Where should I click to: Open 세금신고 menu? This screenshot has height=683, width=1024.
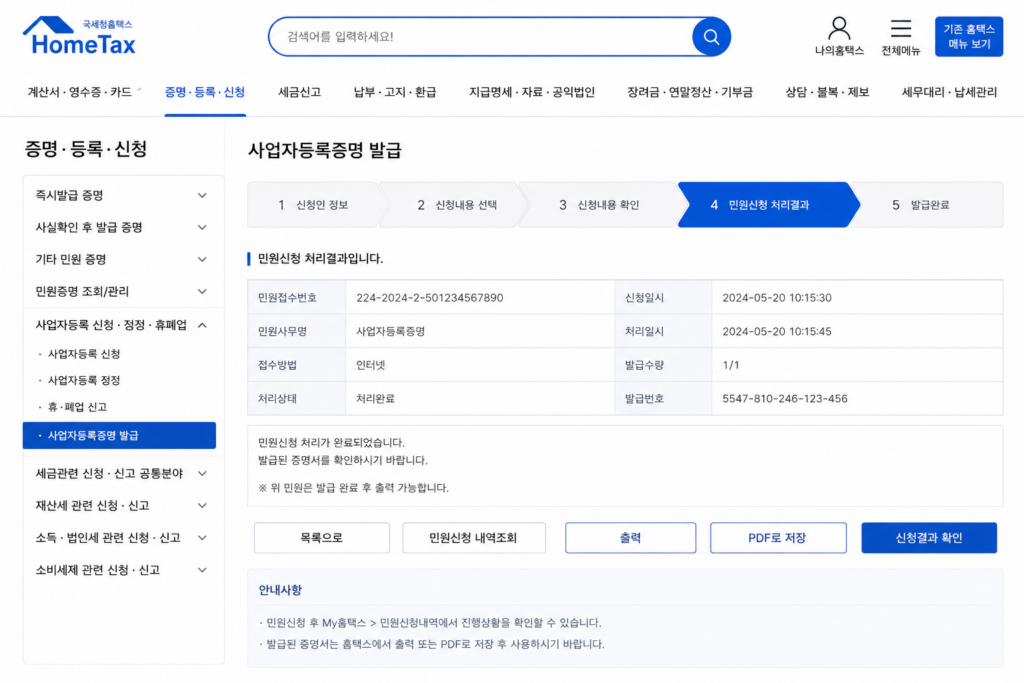[x=299, y=92]
